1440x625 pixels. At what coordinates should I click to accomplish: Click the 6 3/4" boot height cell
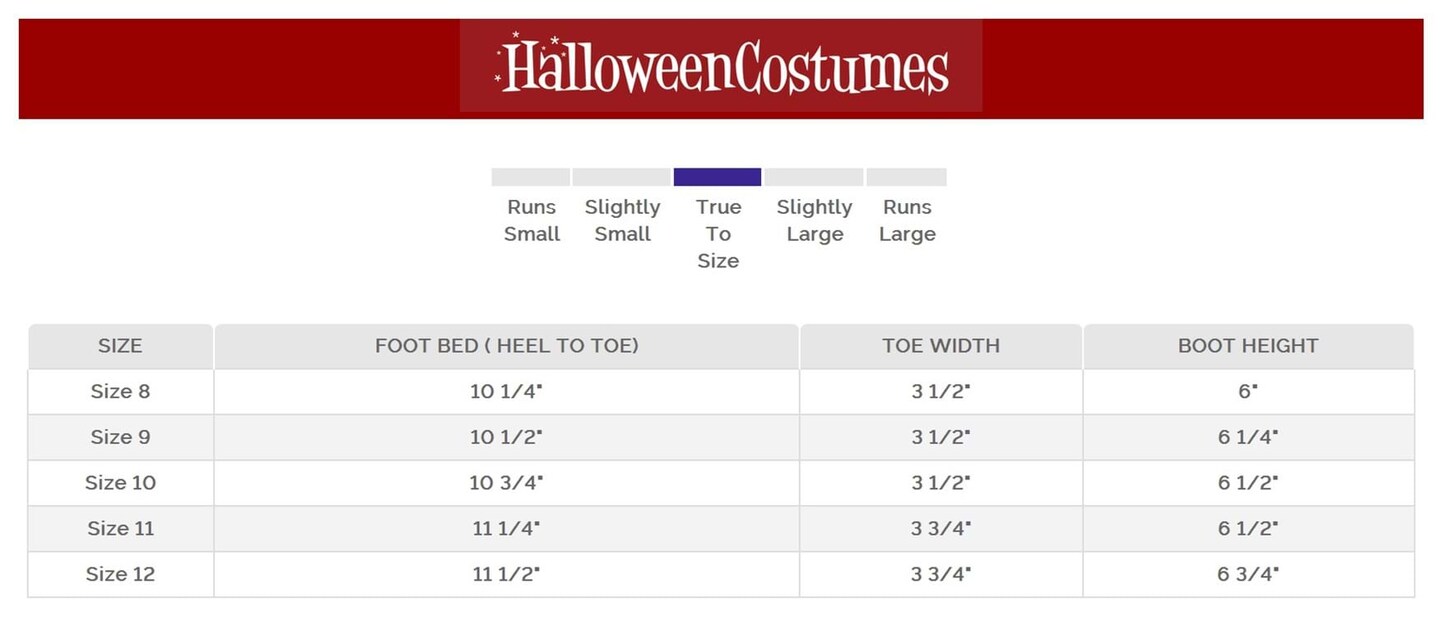tap(1247, 574)
